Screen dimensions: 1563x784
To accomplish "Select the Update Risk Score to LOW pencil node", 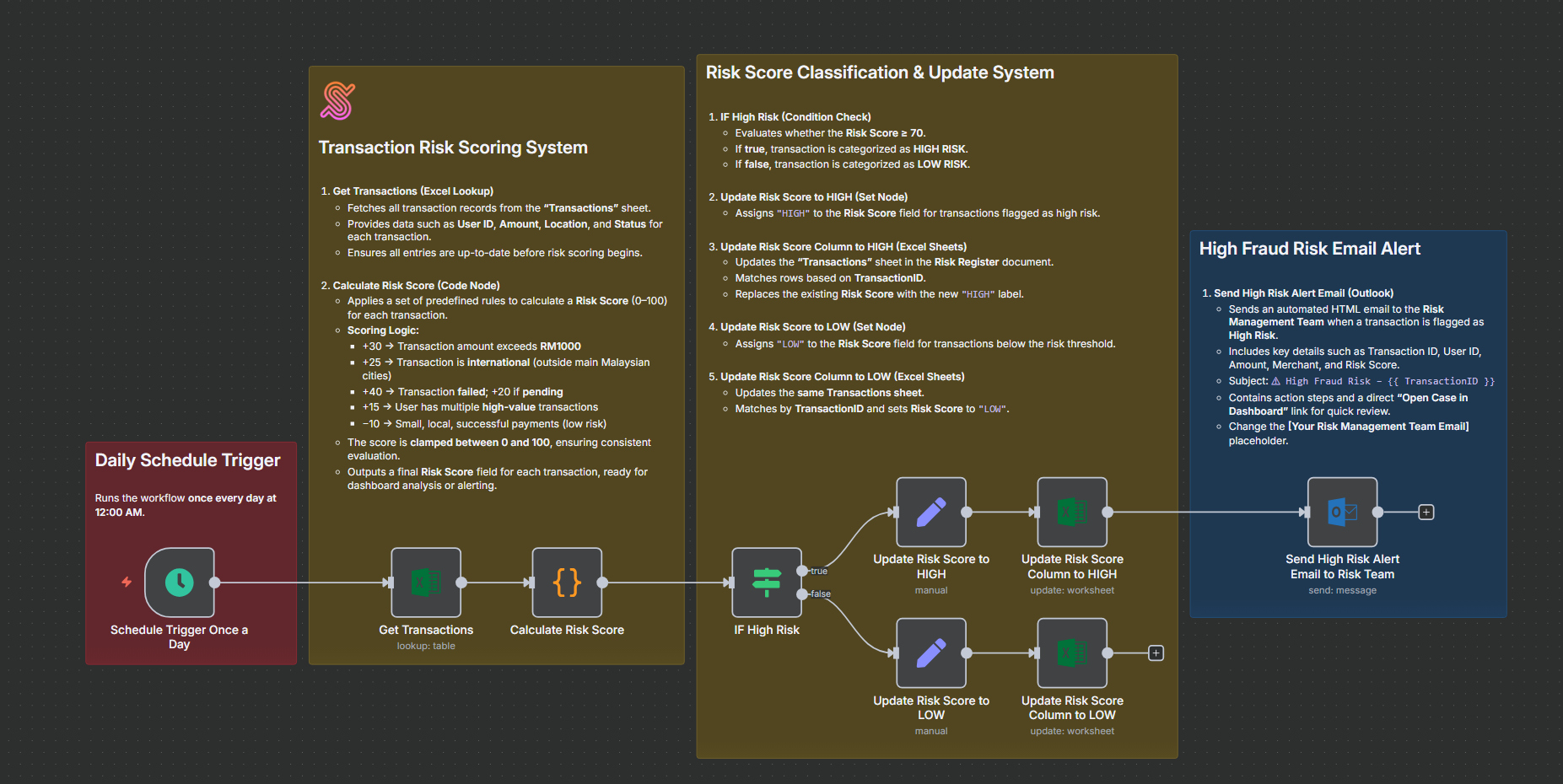I will pos(930,652).
